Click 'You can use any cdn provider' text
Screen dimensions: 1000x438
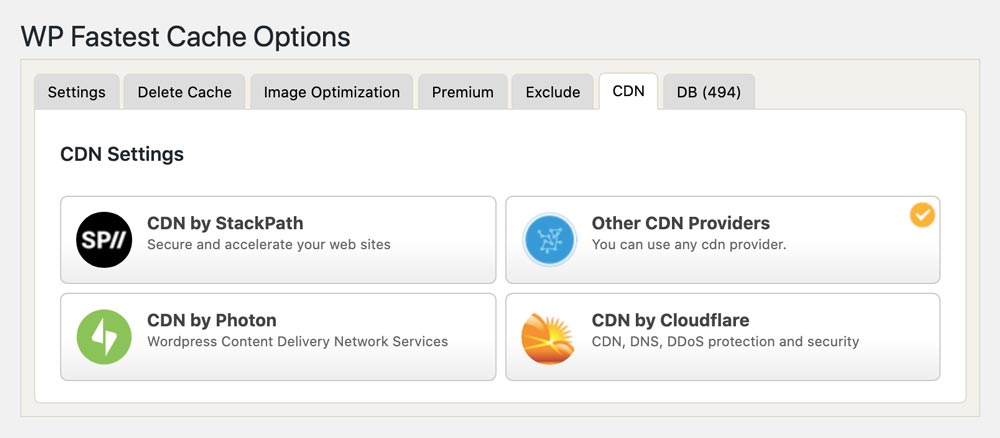click(688, 244)
